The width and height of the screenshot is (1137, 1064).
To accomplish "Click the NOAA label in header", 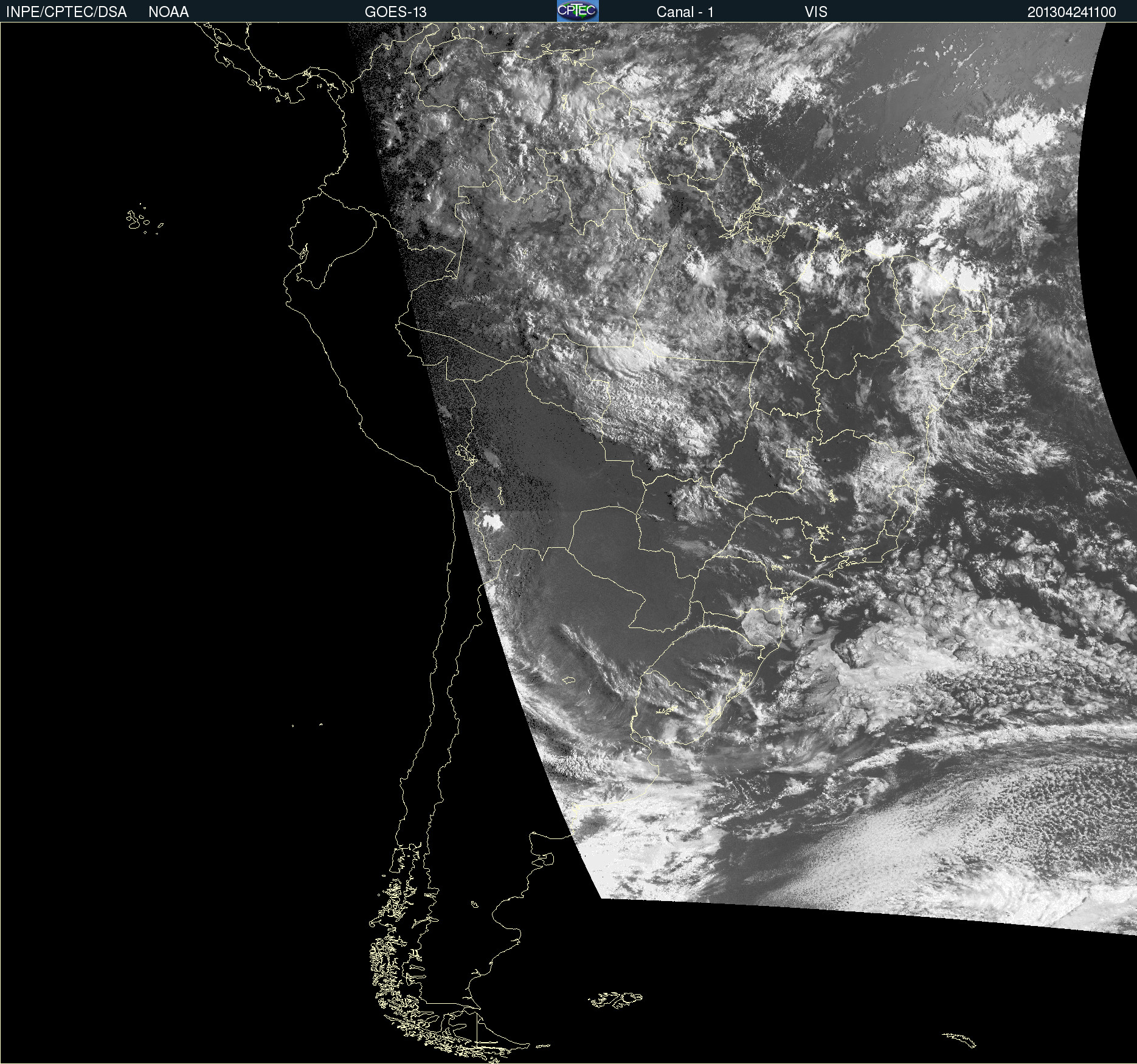I will 168,12.
